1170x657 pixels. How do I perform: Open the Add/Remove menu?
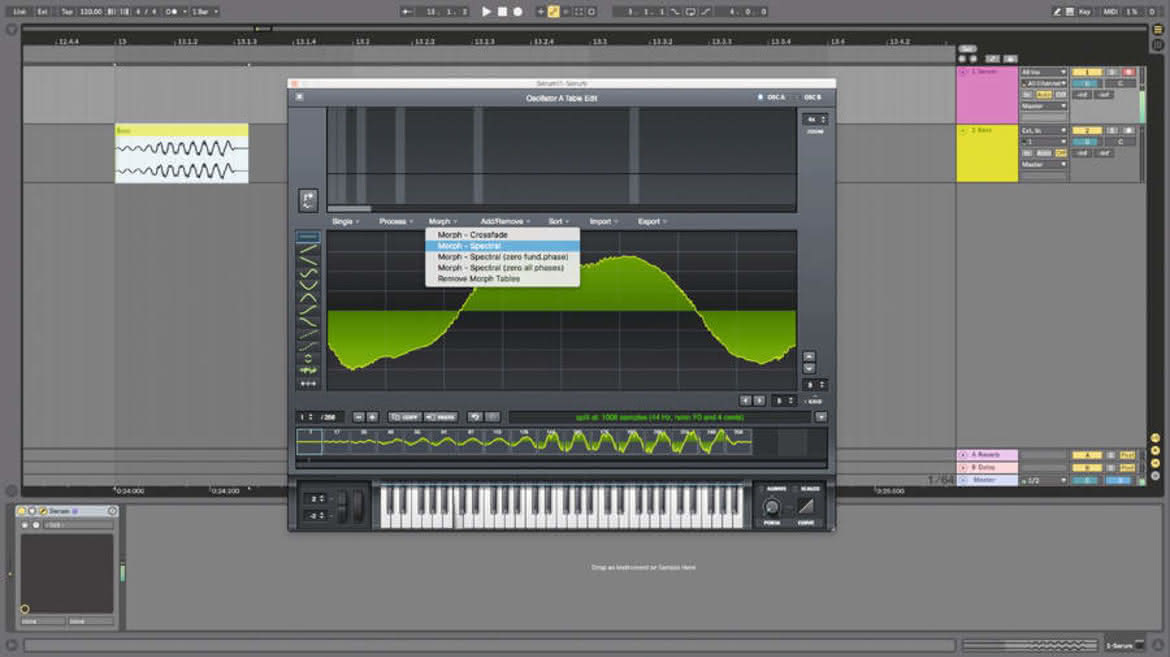click(505, 221)
